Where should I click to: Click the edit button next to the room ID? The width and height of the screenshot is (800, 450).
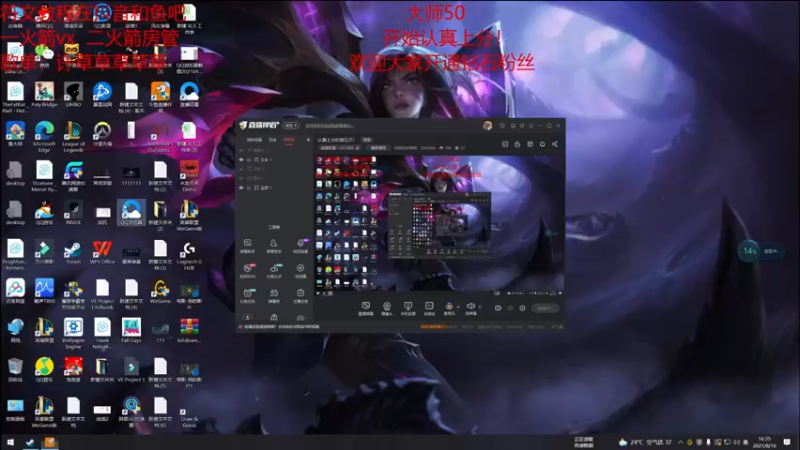(378, 148)
